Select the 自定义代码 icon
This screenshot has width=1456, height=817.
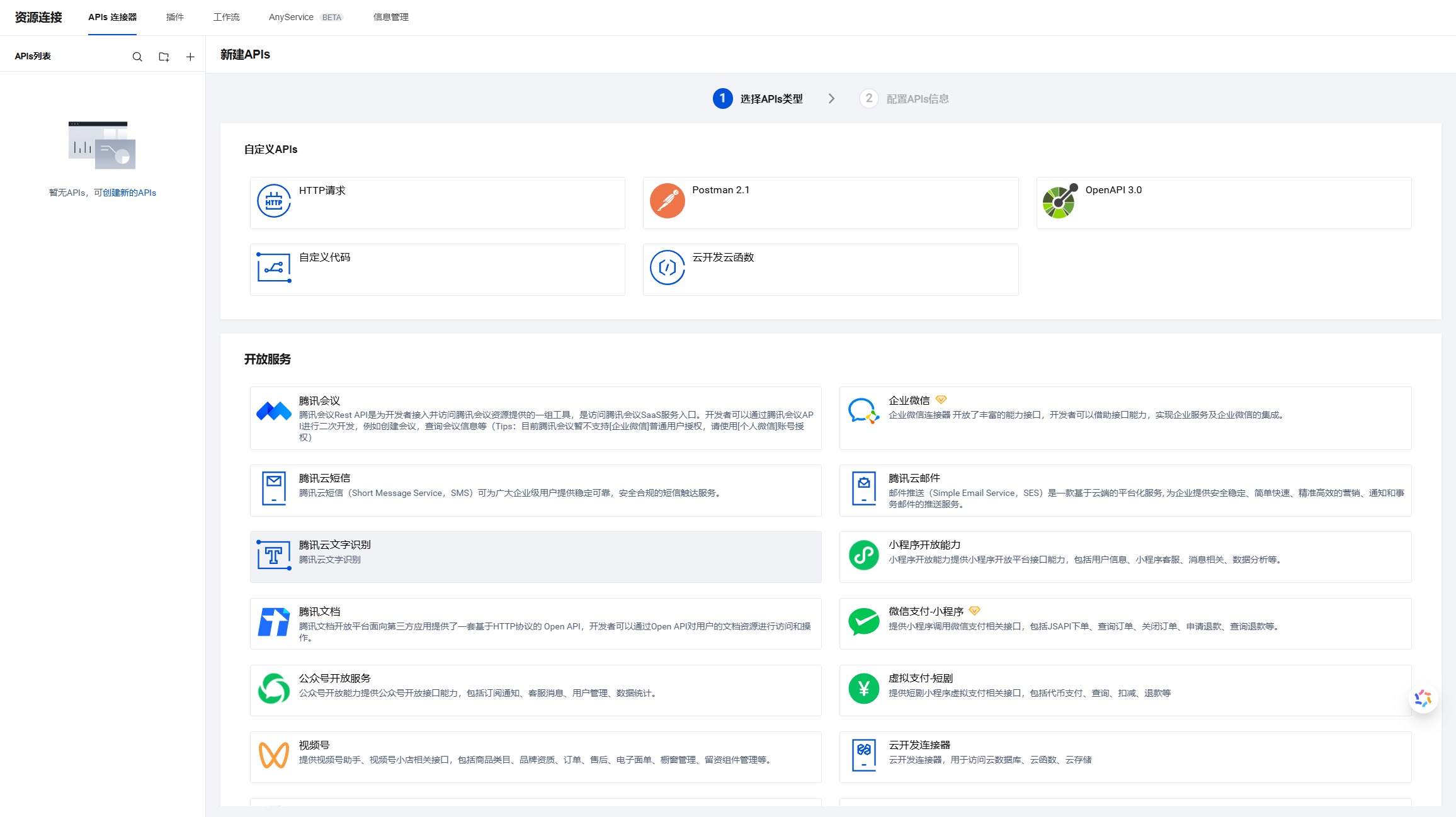tap(274, 268)
